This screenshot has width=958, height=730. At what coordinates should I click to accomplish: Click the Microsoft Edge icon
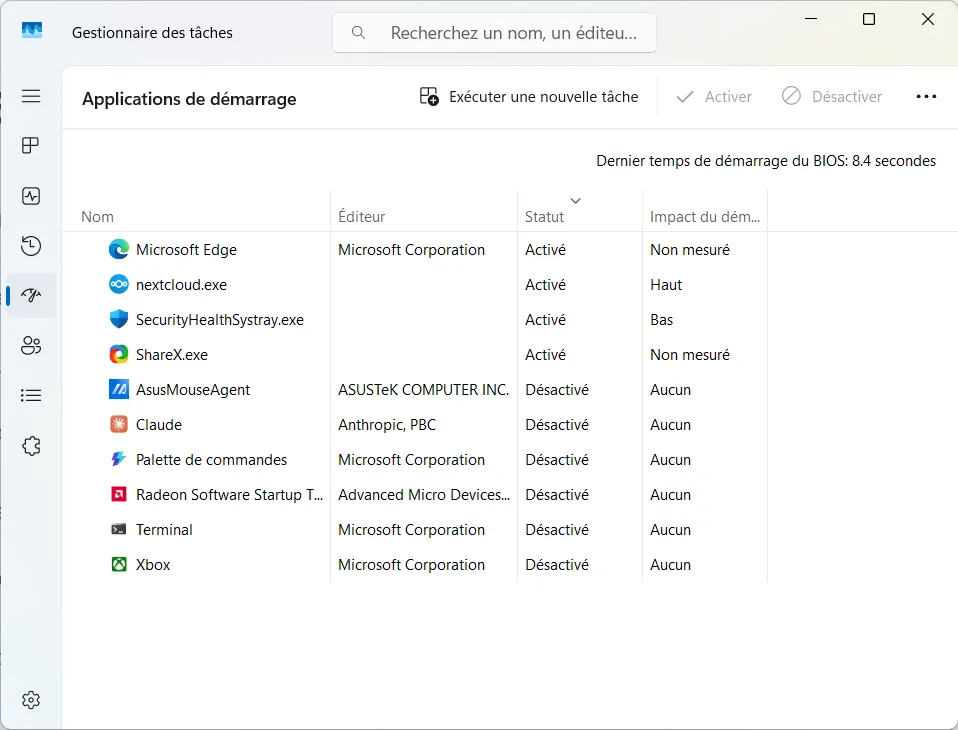coord(119,249)
